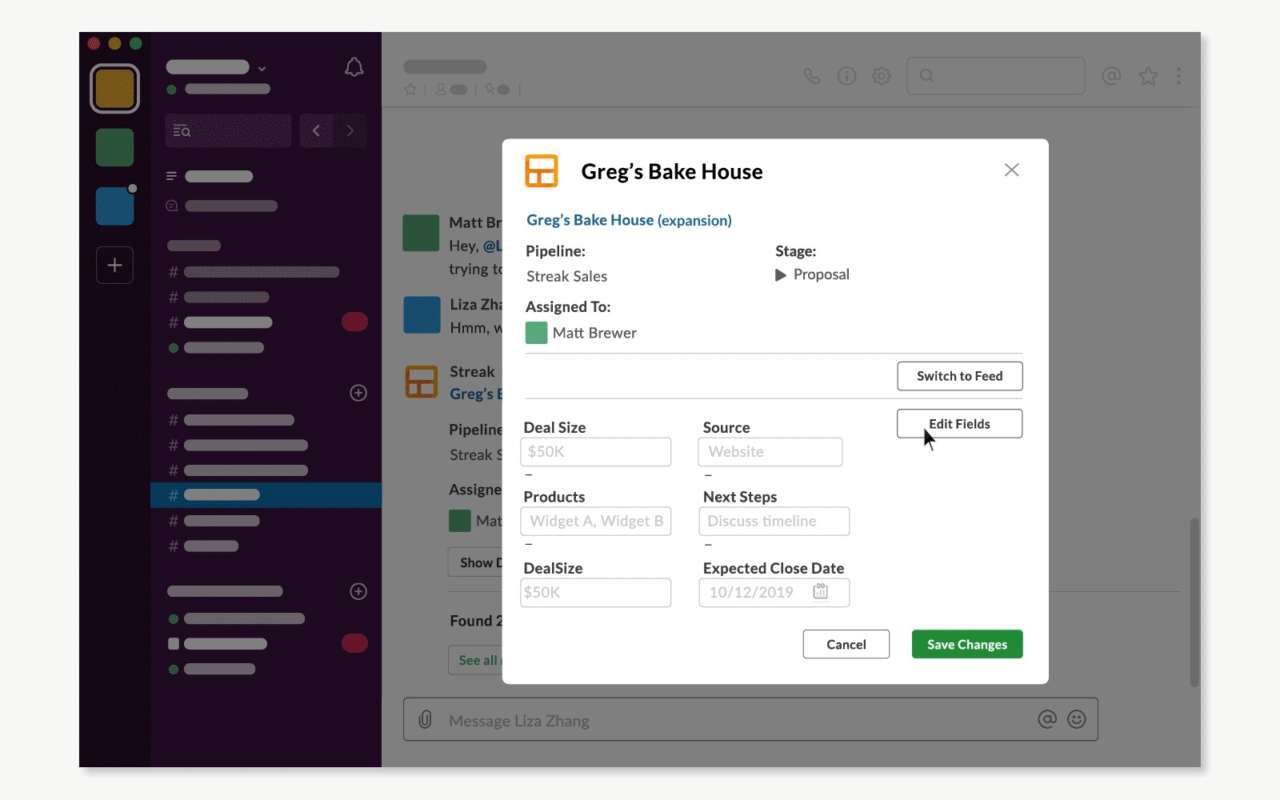Close the Greg's Bake House dialog
The height and width of the screenshot is (800, 1280).
[x=1011, y=170]
